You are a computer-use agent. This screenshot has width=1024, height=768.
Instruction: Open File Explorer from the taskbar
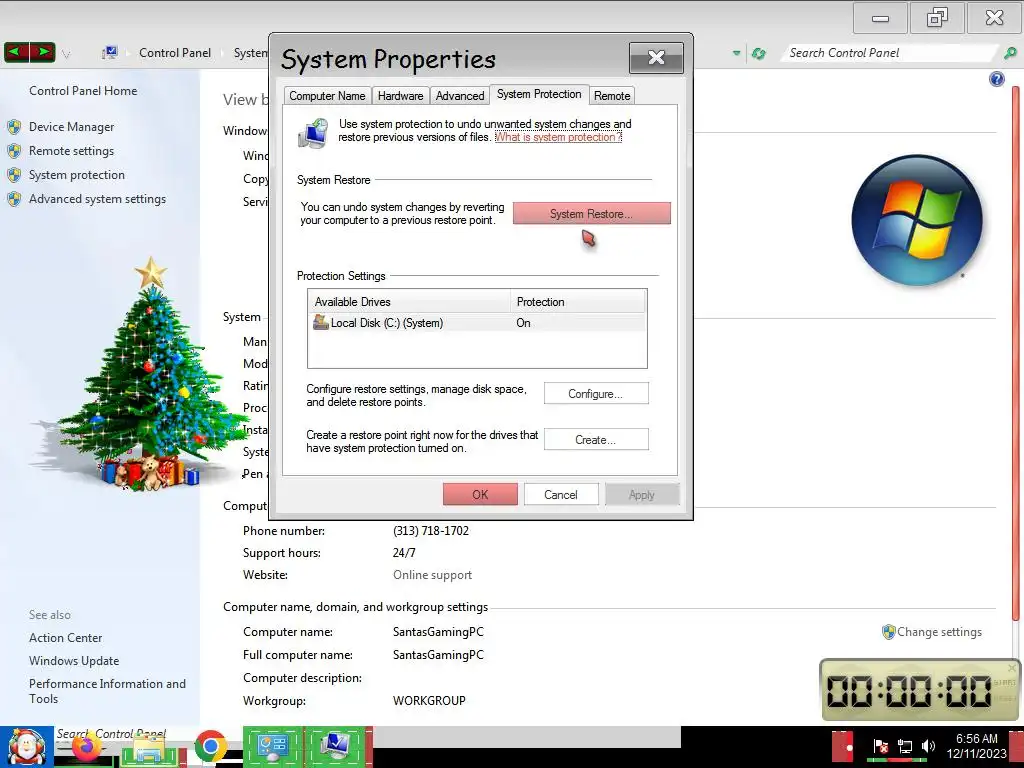tap(148, 747)
